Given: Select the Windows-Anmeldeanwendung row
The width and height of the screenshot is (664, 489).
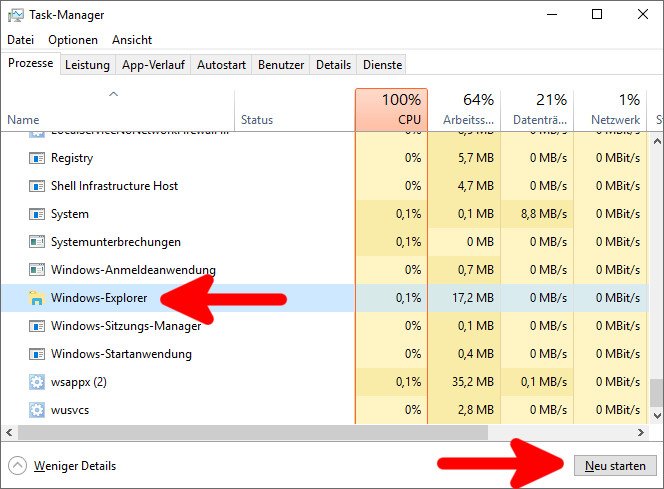Looking at the screenshot, I should [x=324, y=270].
